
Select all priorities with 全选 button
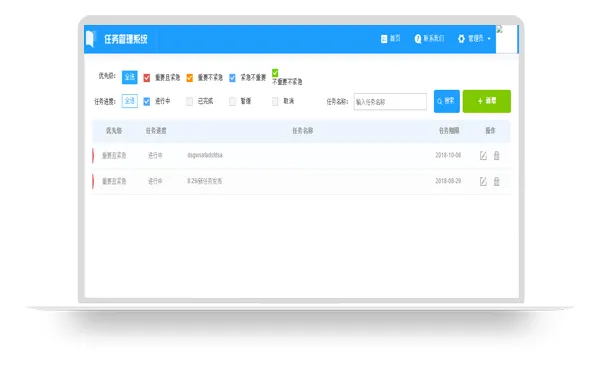[130, 77]
